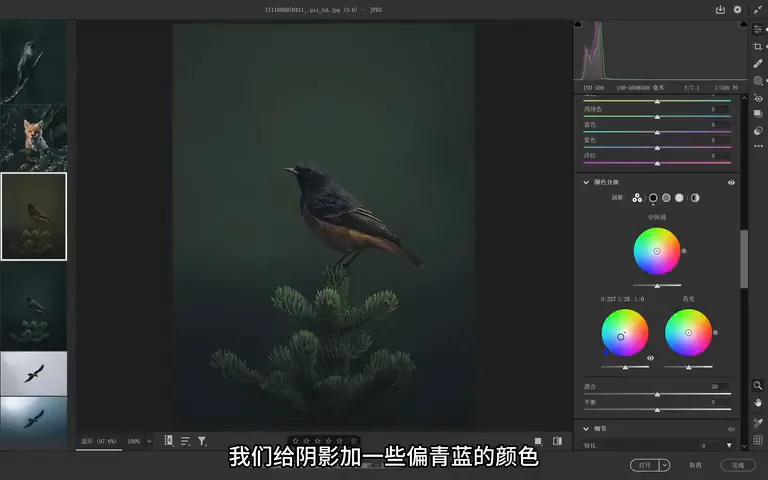Select the Red Eye removal tool
The image size is (768, 480).
(x=758, y=97)
